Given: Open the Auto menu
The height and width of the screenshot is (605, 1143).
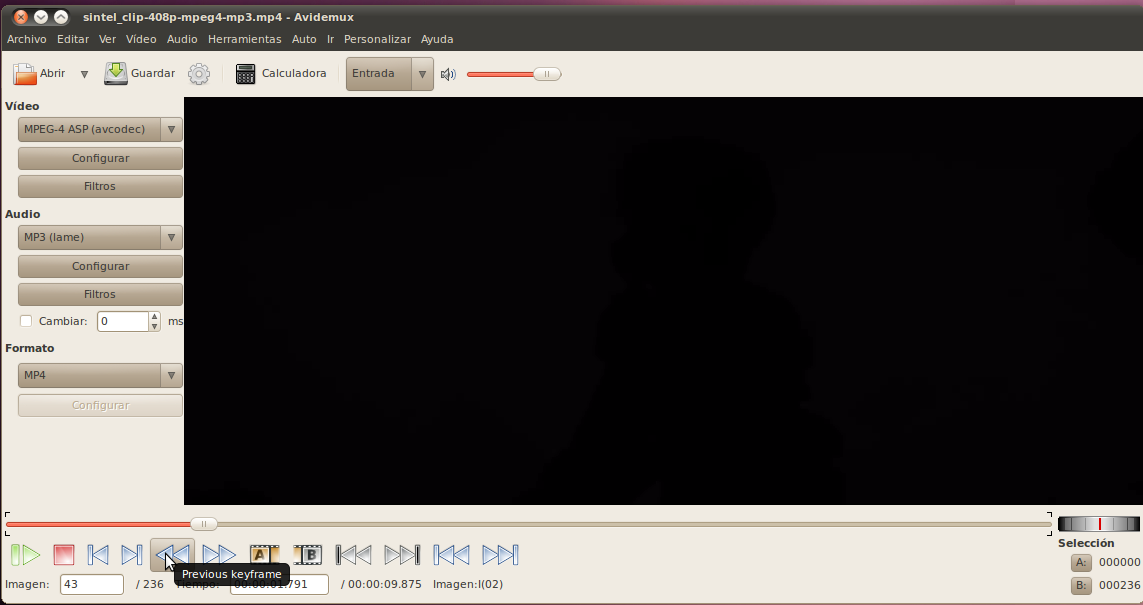Looking at the screenshot, I should pos(304,39).
